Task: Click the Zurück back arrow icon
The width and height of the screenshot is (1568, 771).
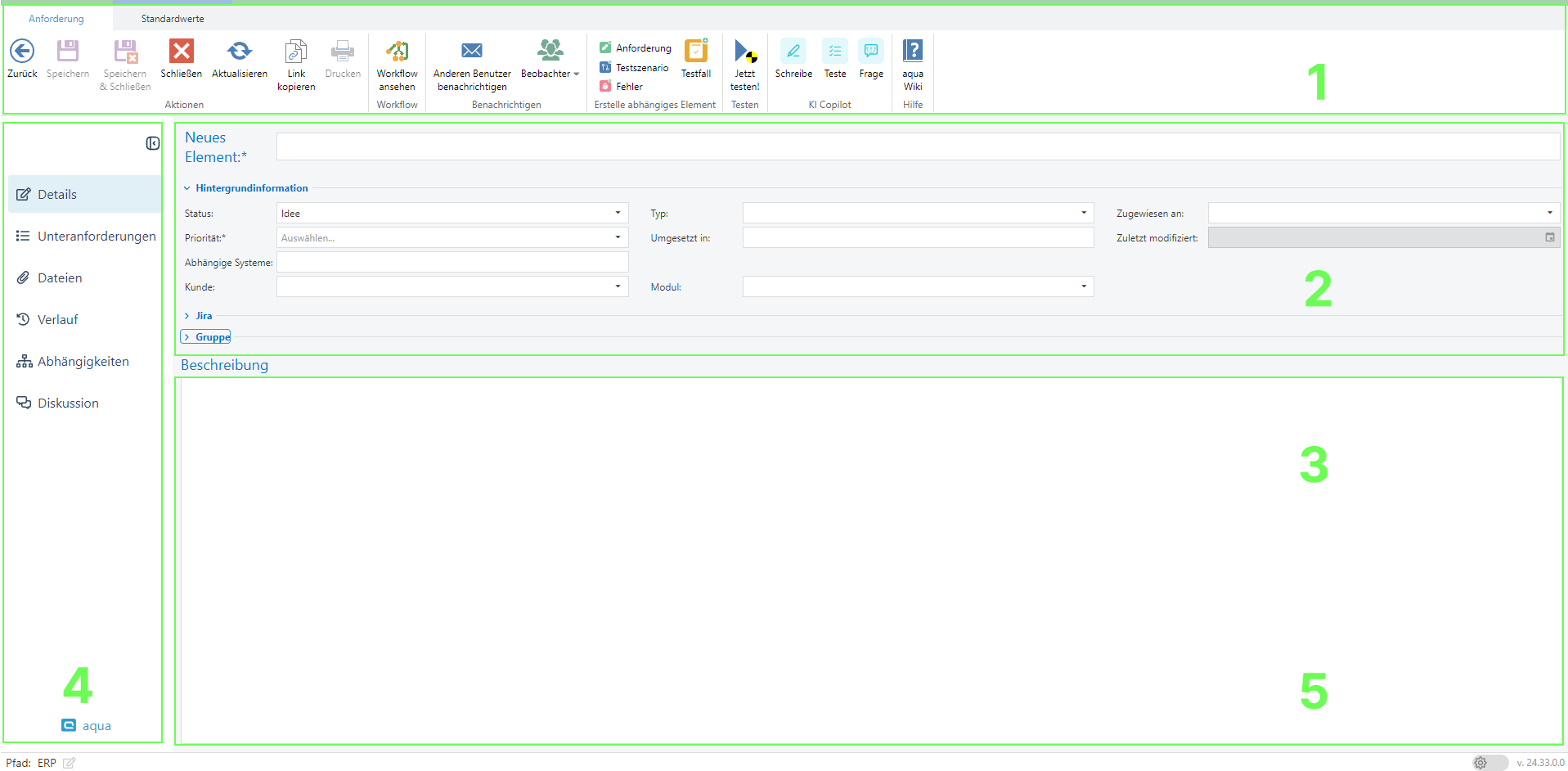Action: click(22, 52)
